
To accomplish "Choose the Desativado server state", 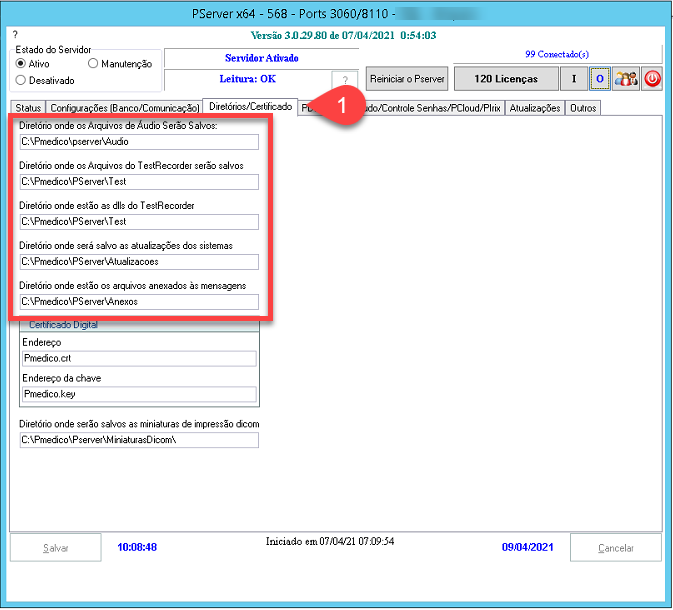I will pyautogui.click(x=21, y=80).
